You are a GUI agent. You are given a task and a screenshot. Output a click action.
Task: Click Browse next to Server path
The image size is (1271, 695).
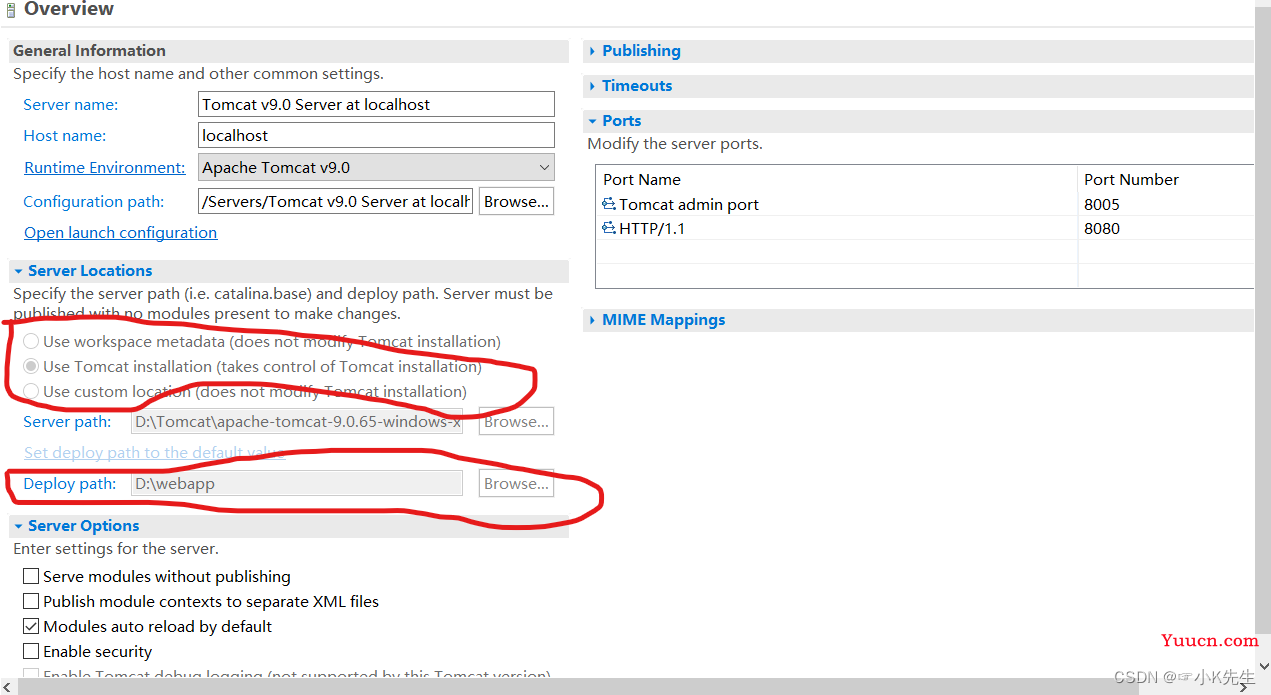tap(516, 421)
